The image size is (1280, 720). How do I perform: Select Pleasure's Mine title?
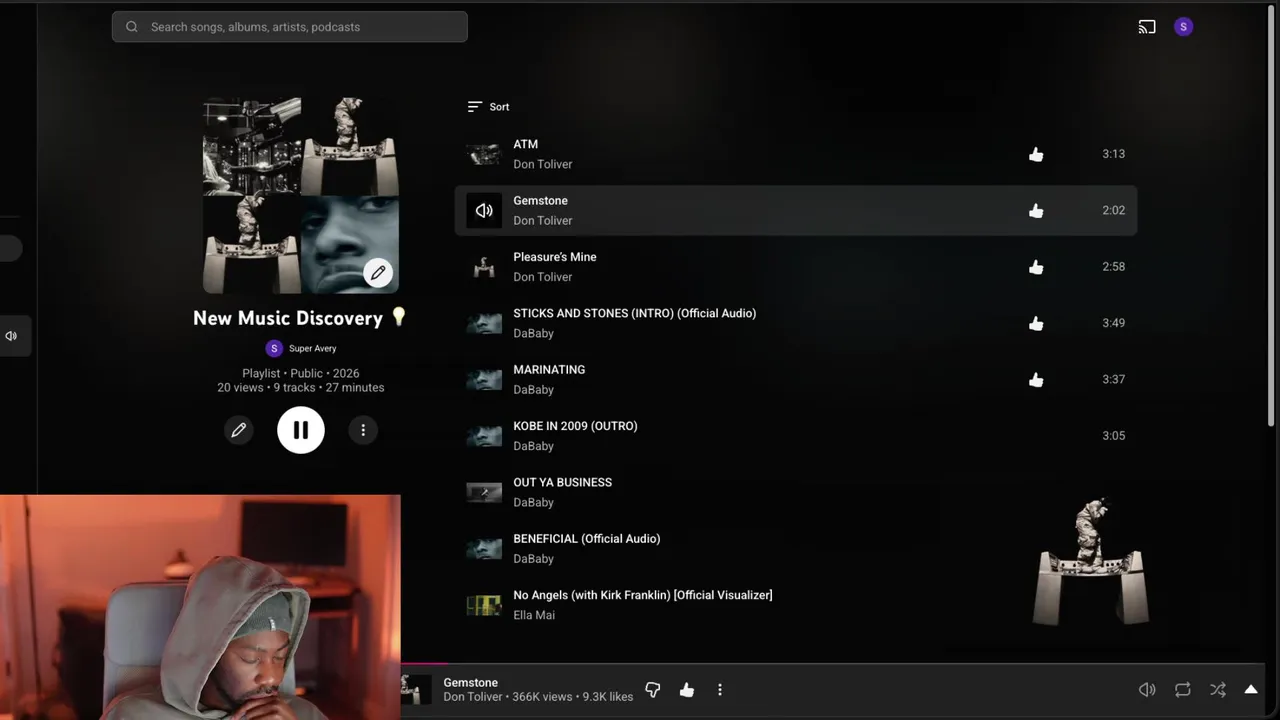pyautogui.click(x=555, y=257)
